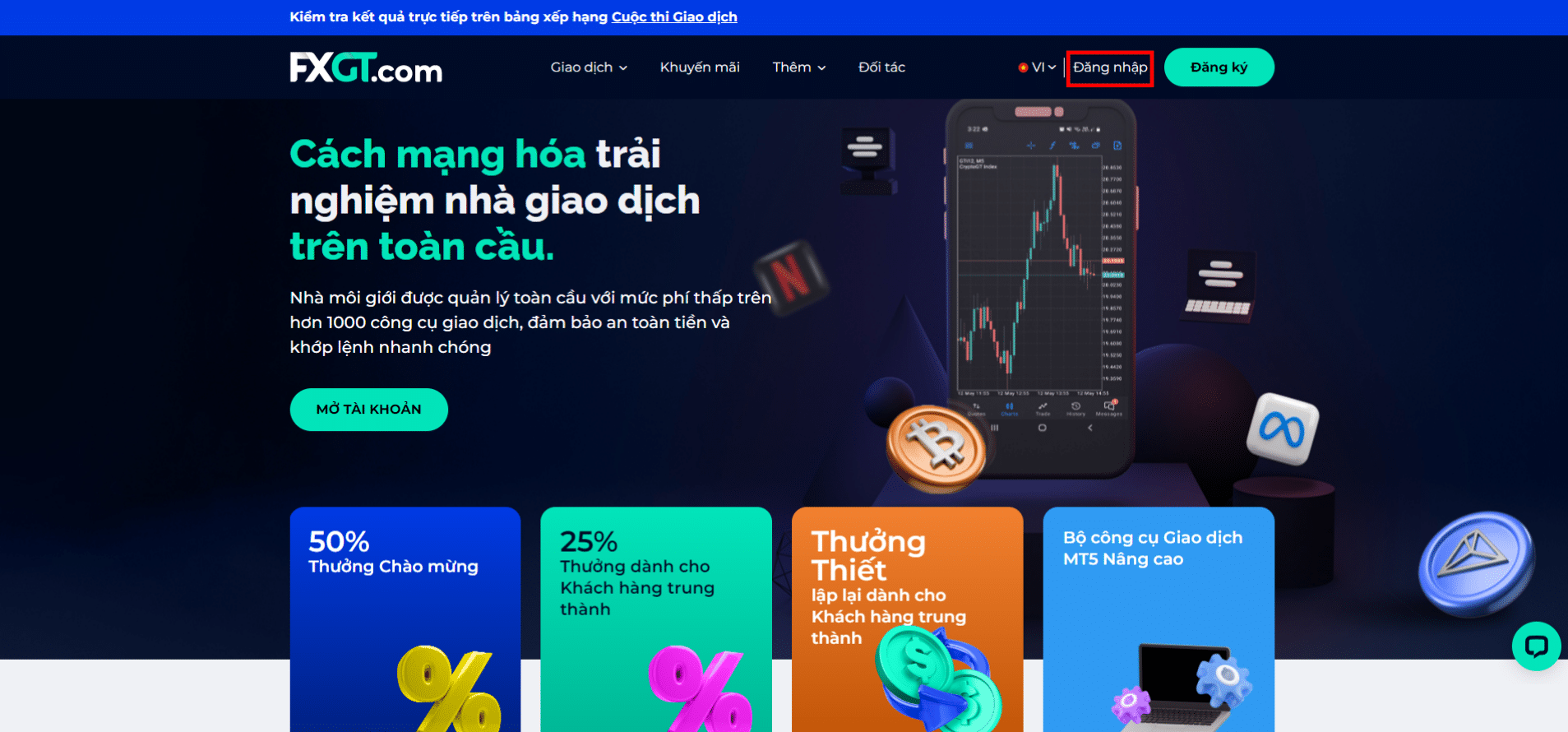Click the yellow percent sign graphic

pyautogui.click(x=448, y=688)
